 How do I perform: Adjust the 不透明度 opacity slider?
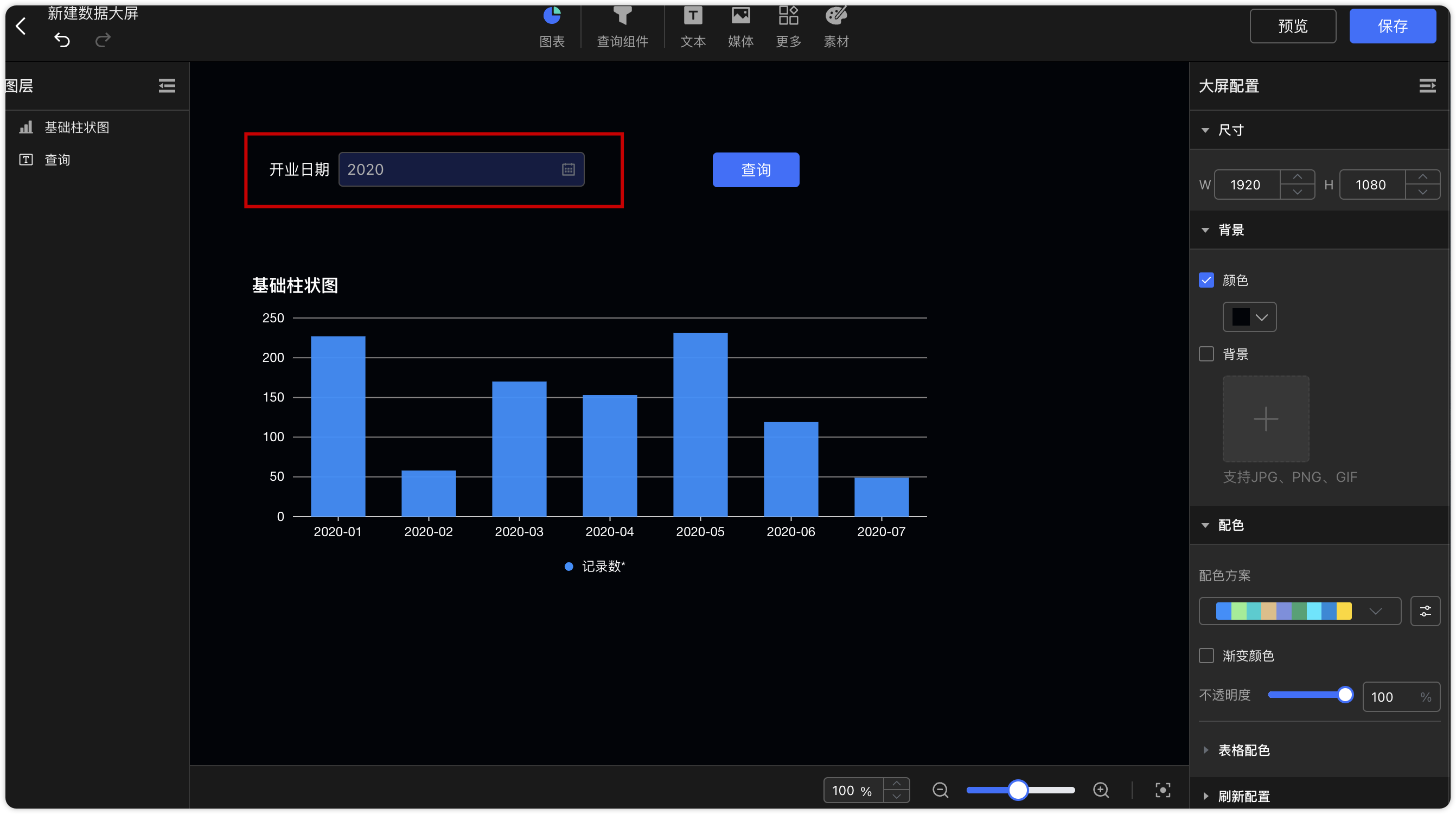point(1310,695)
